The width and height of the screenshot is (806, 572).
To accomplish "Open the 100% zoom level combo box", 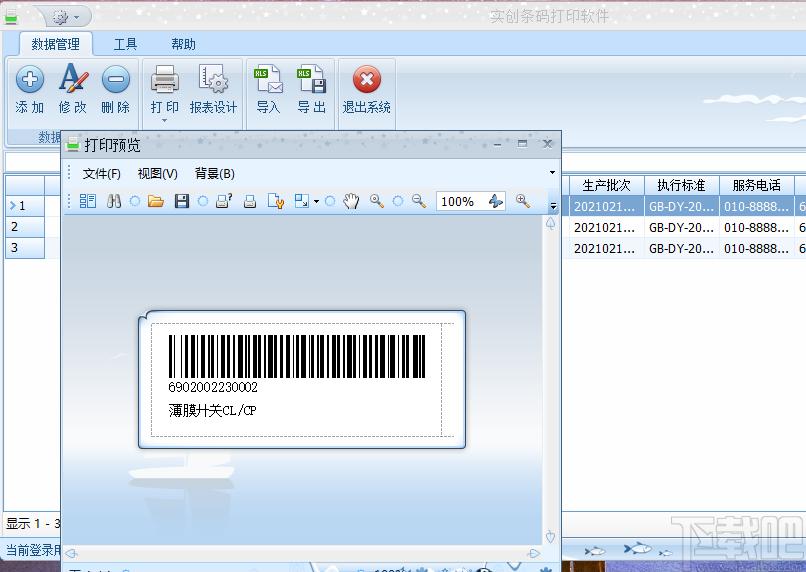I will [x=471, y=201].
